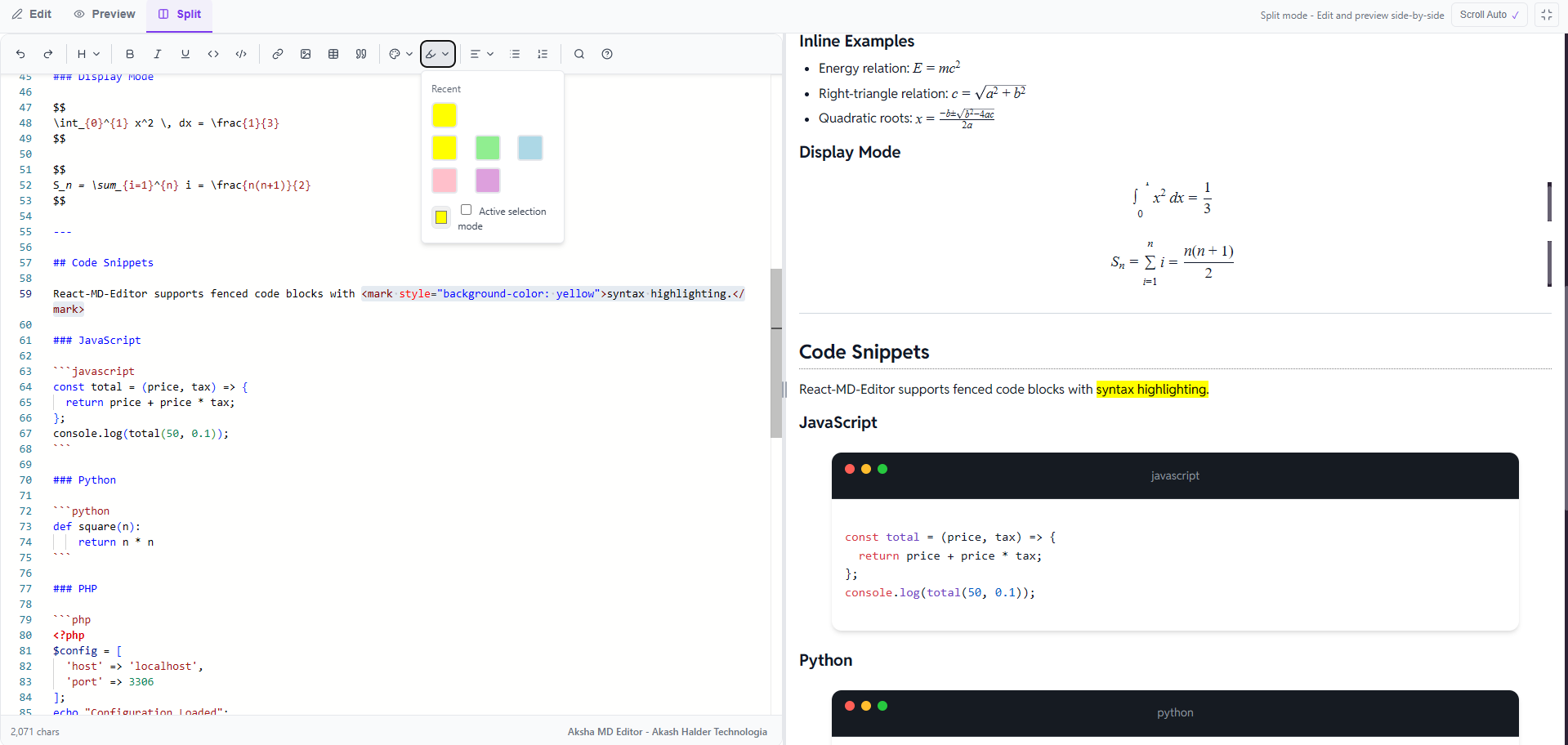Open the text alignment dropdown

481,54
